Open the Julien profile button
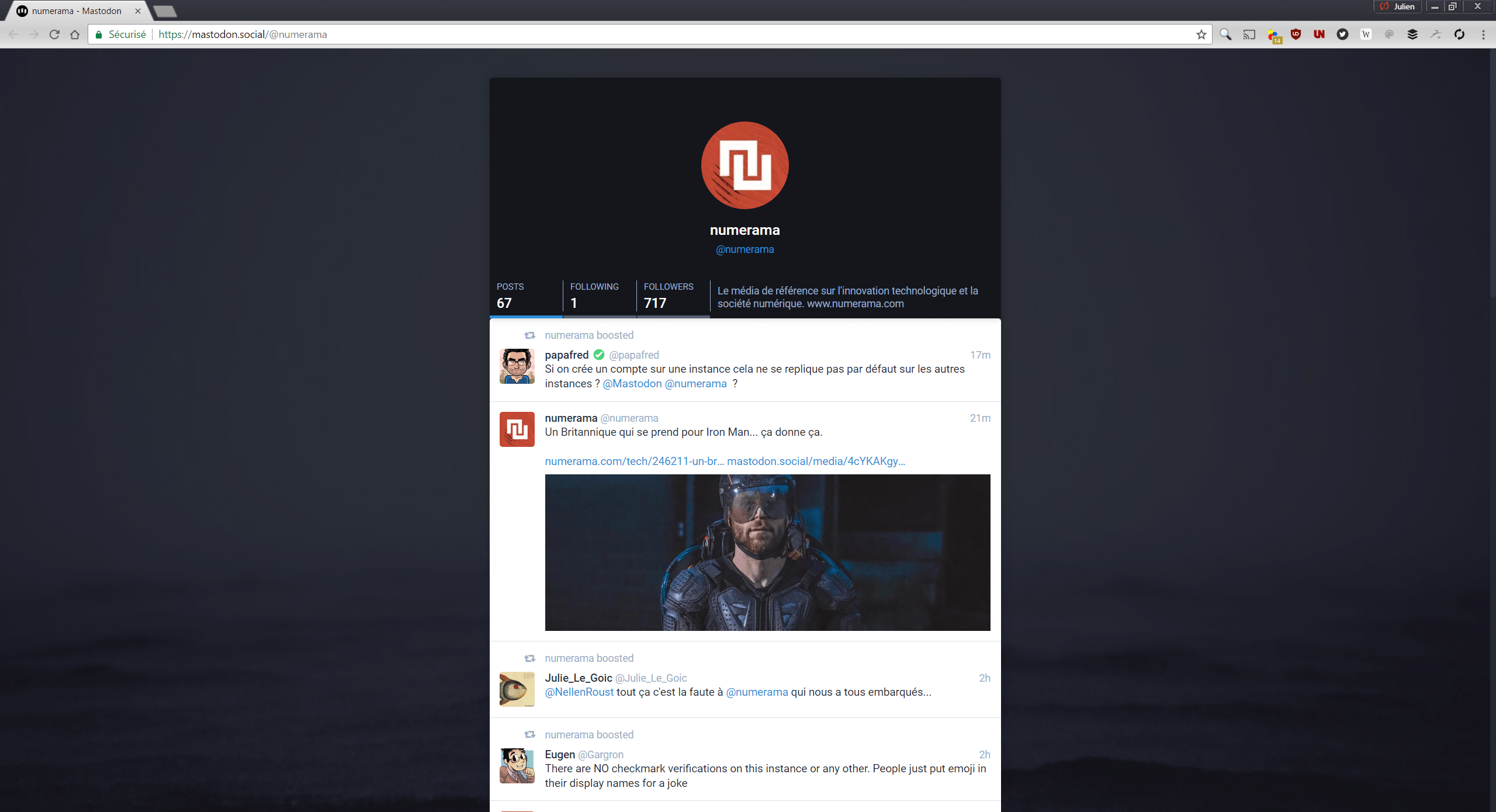 click(1397, 6)
